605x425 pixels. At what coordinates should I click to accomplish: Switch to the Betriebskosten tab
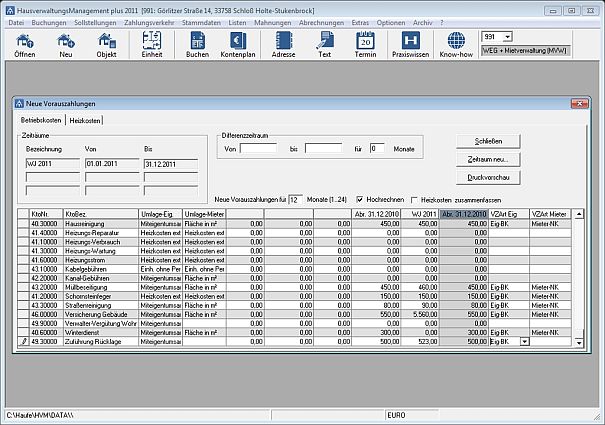click(x=41, y=120)
